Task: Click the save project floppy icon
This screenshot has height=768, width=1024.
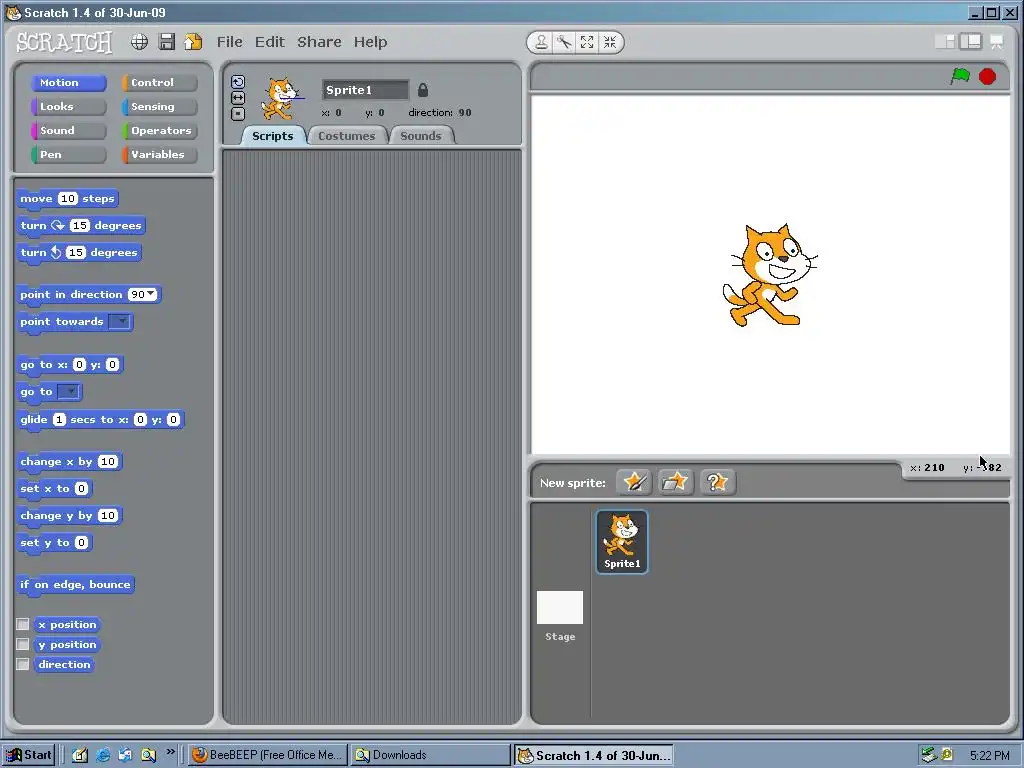Action: 167,42
